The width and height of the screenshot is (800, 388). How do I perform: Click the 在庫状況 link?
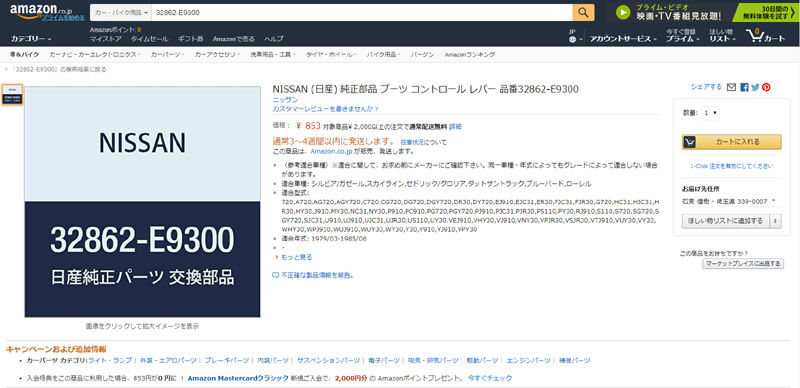412,142
